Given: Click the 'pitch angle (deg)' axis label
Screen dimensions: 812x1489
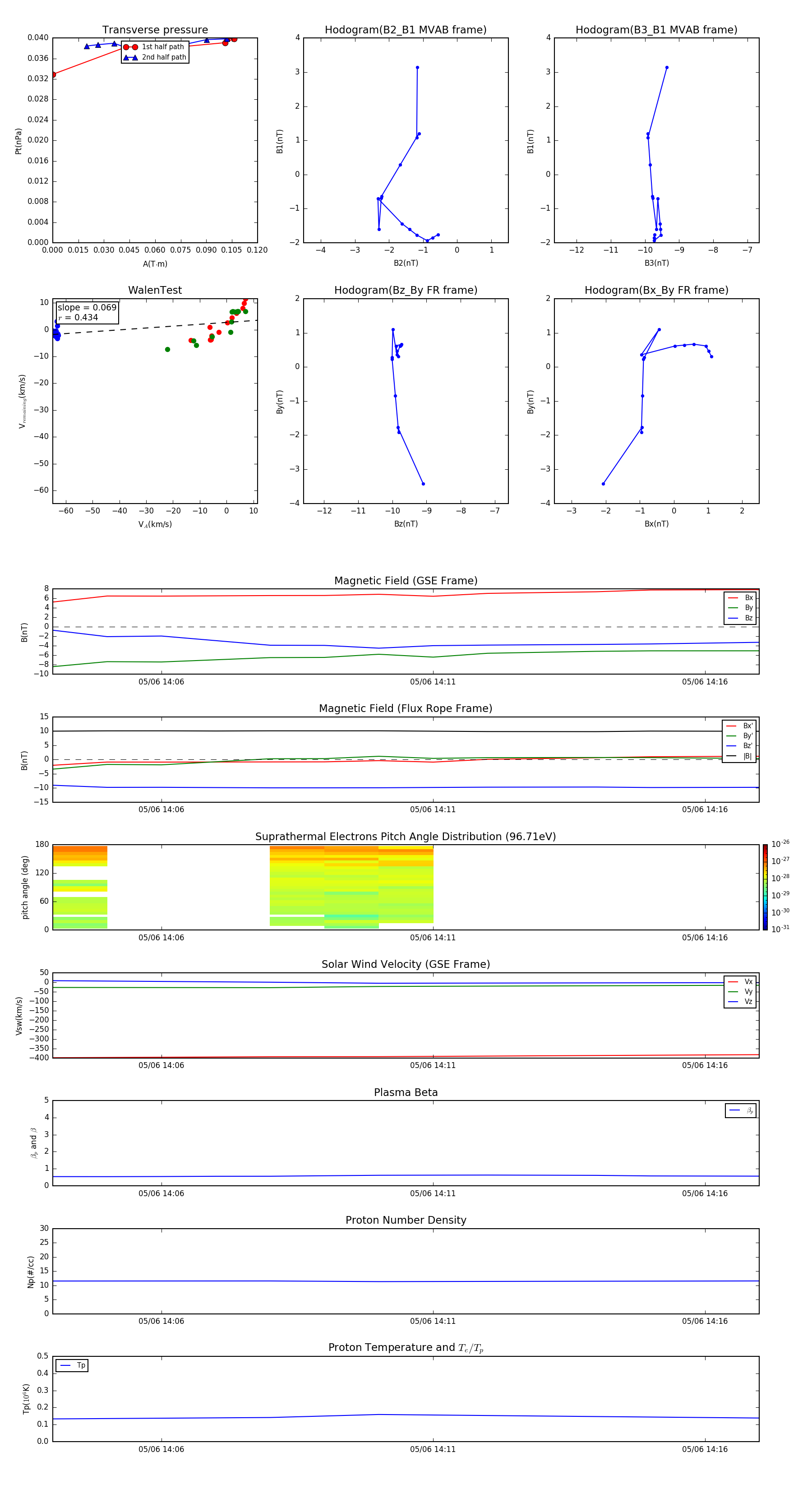Looking at the screenshot, I should coord(25,887).
